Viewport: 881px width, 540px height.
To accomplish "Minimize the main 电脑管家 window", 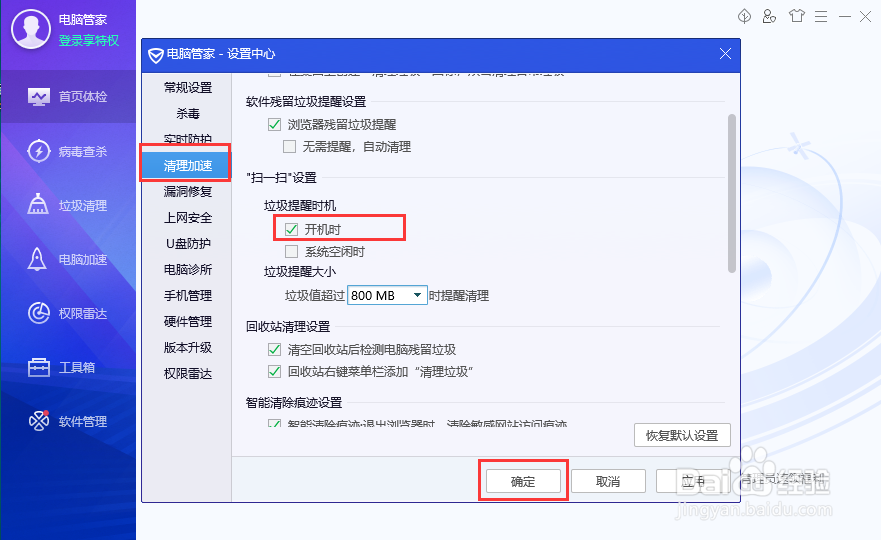I will [844, 17].
